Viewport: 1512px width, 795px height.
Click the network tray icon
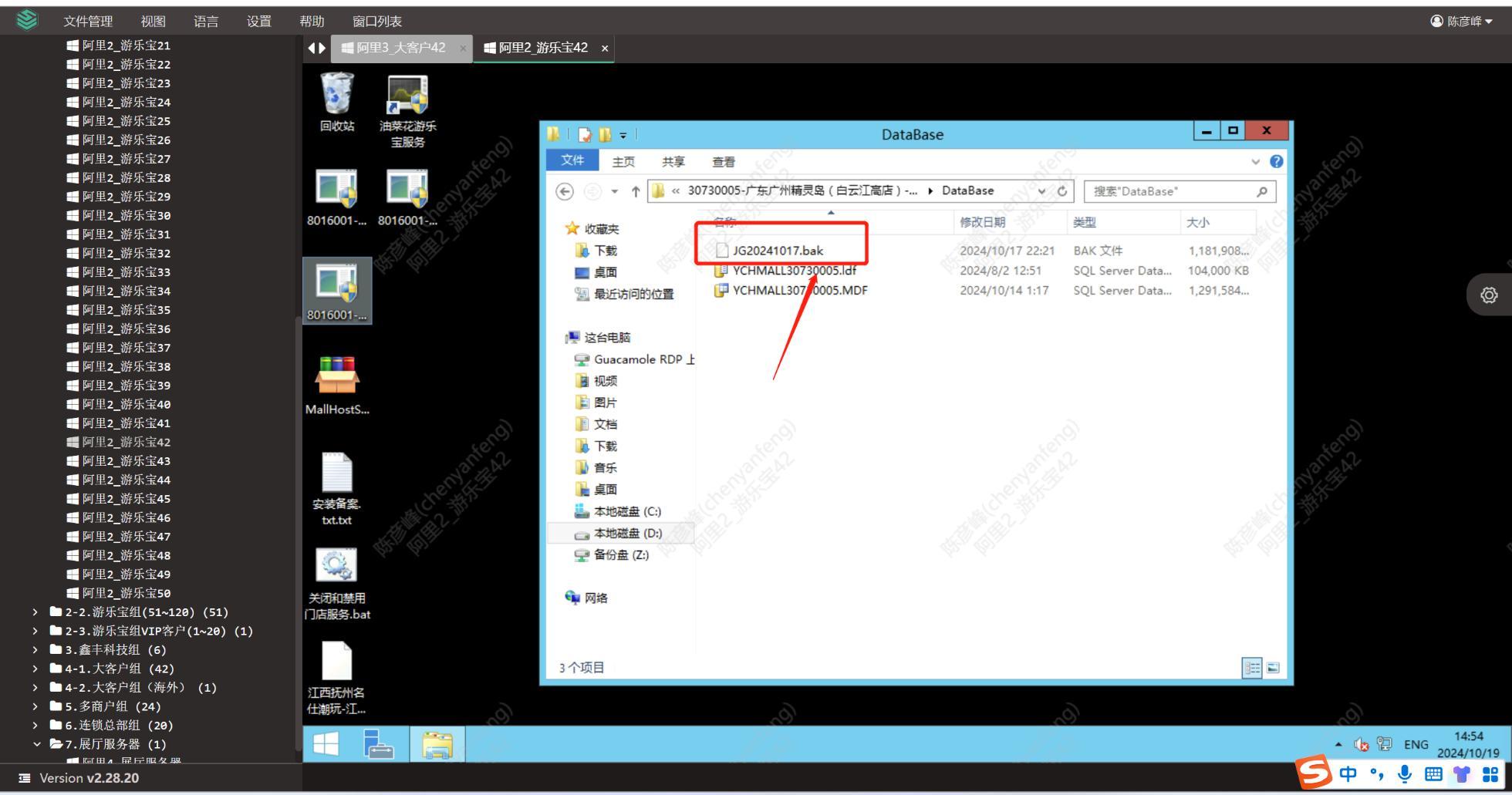[1385, 744]
